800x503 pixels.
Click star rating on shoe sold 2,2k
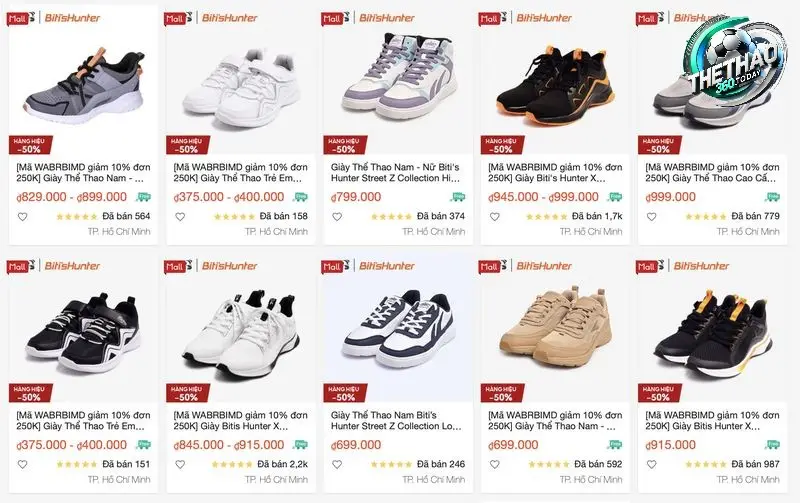[x=232, y=465]
